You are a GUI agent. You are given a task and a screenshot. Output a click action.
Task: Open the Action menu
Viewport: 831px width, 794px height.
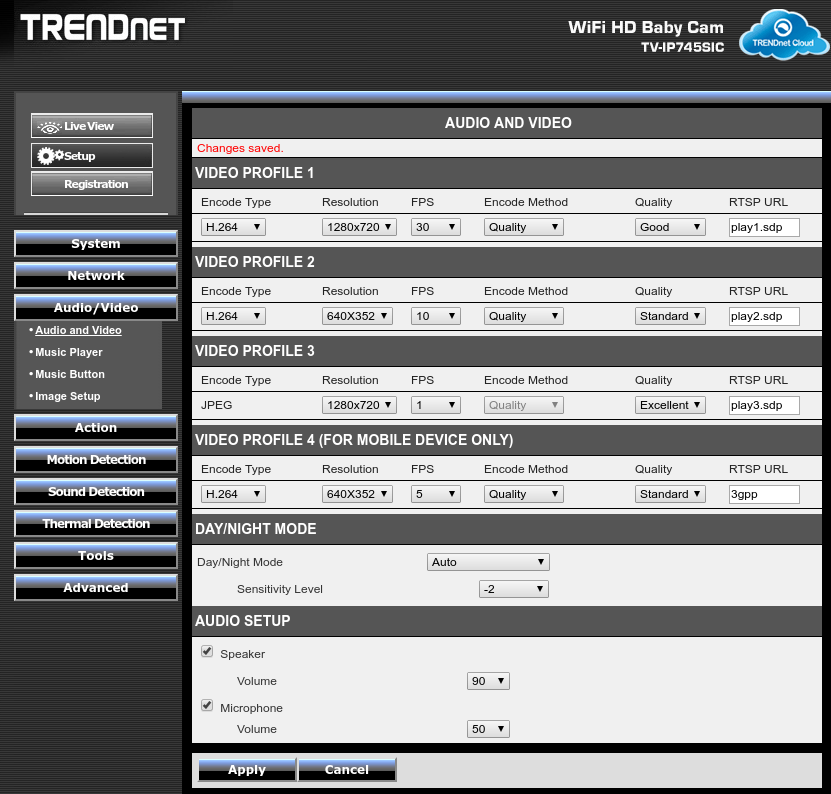coord(96,428)
